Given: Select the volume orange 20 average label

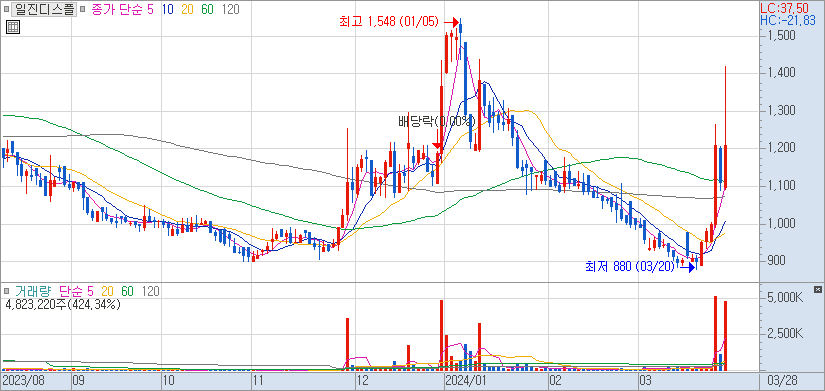Looking at the screenshot, I should coord(108,291).
